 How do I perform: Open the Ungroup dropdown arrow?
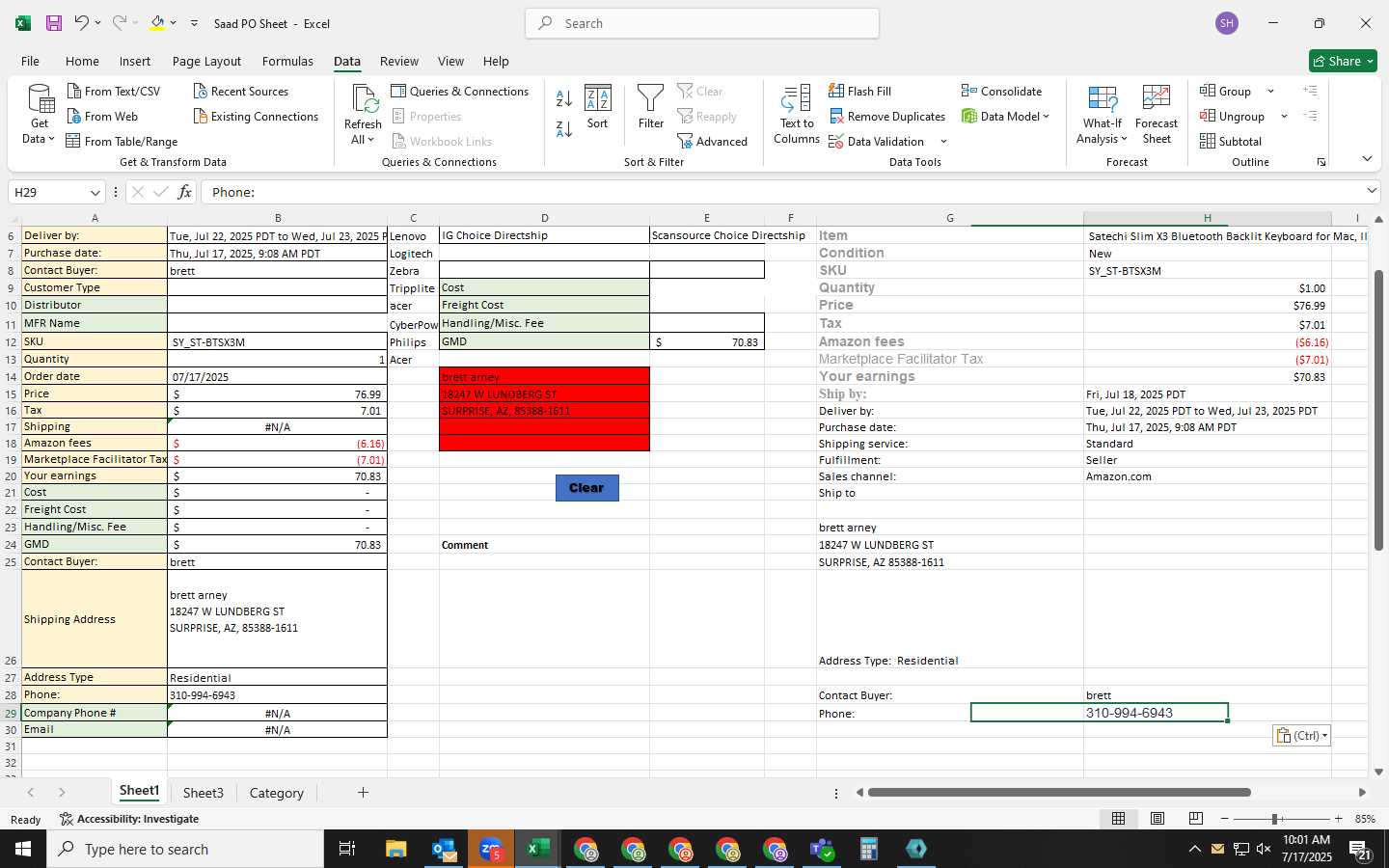(1284, 117)
